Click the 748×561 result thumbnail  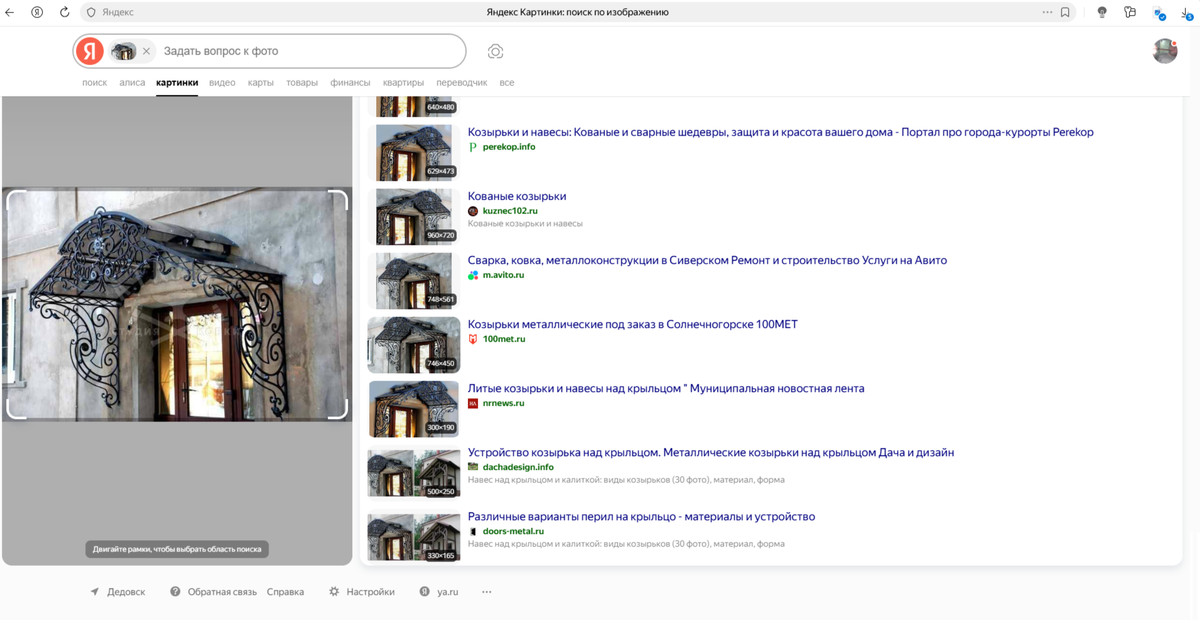tap(414, 280)
